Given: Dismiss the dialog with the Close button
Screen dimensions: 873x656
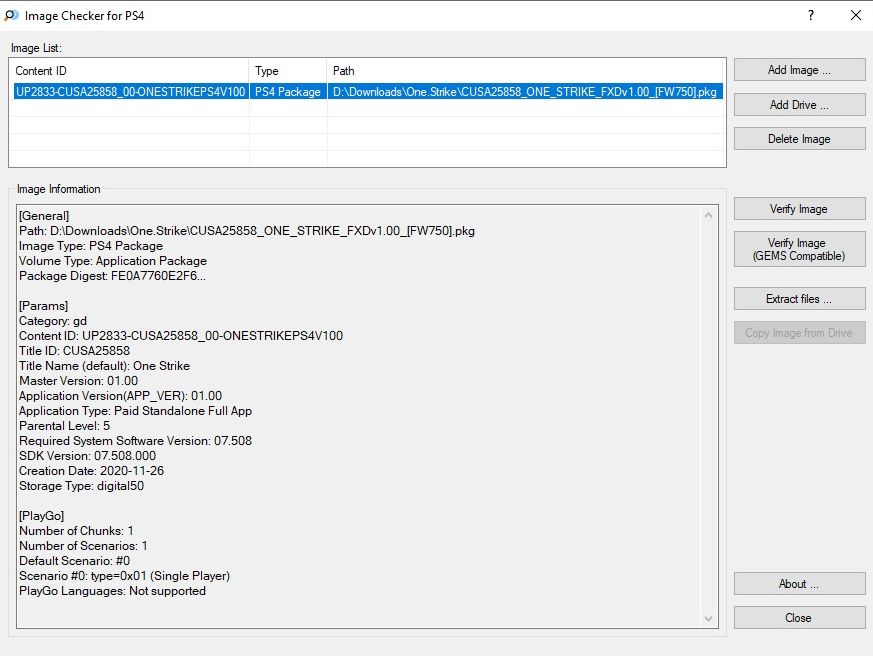Looking at the screenshot, I should point(800,618).
